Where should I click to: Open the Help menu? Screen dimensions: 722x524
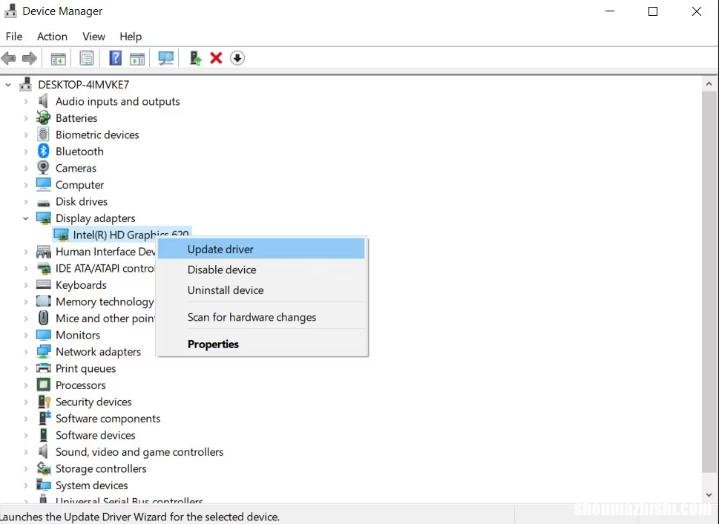131,36
